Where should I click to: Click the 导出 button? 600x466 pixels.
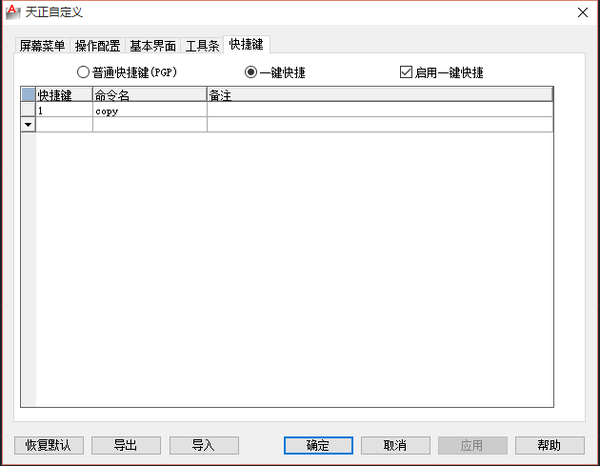(126, 445)
